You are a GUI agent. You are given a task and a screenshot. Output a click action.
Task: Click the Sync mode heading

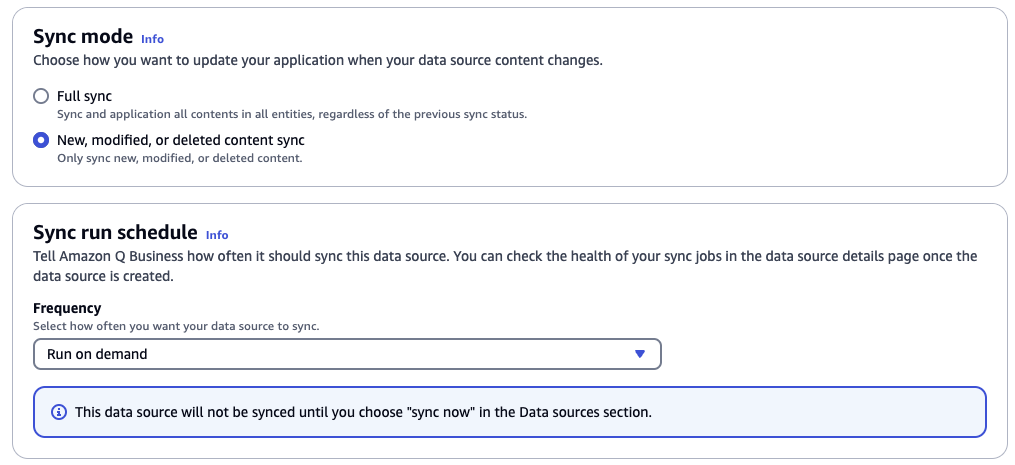click(83, 37)
